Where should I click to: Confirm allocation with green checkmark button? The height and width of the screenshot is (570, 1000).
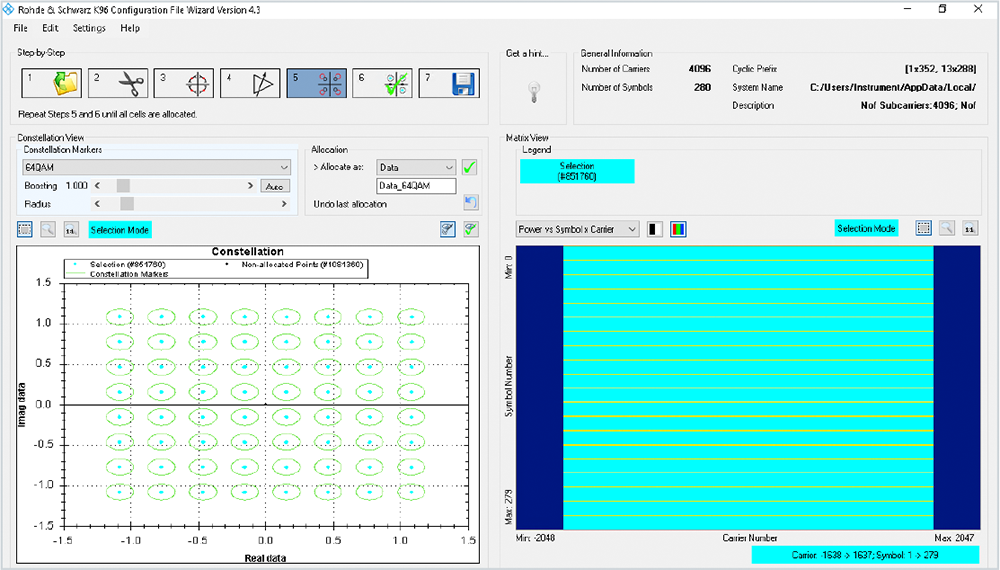[470, 167]
